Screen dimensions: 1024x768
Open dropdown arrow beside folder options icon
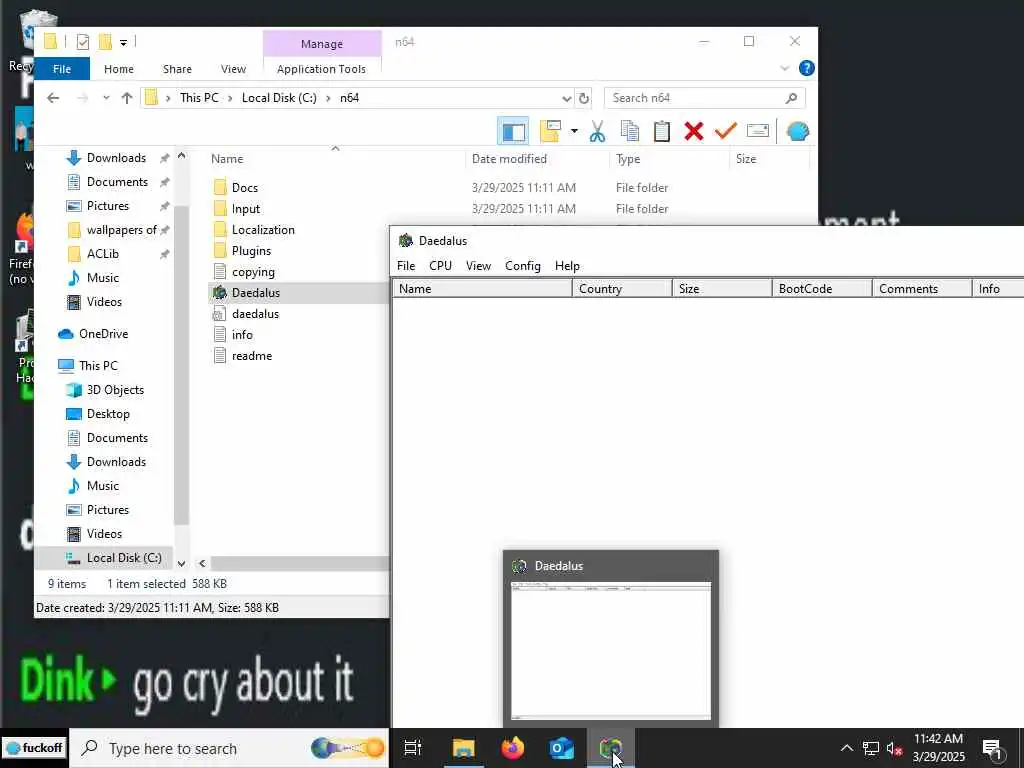[574, 131]
